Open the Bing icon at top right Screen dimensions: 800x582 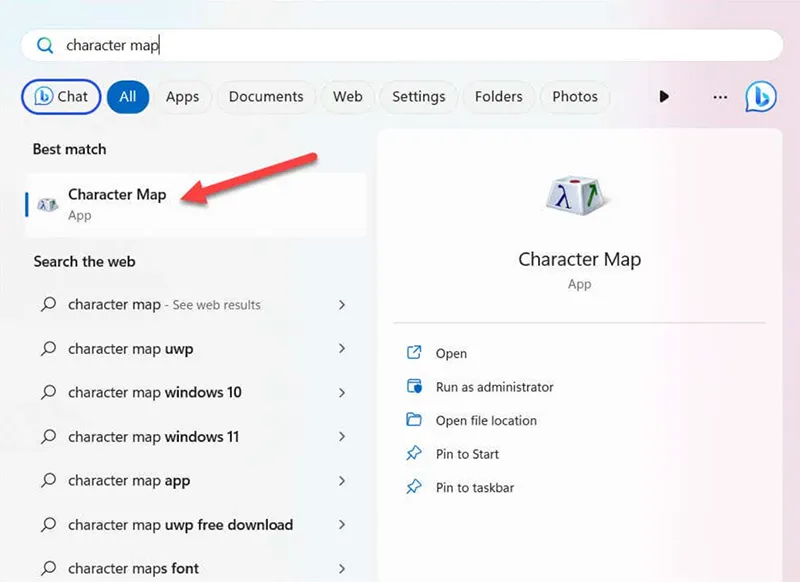pyautogui.click(x=761, y=96)
